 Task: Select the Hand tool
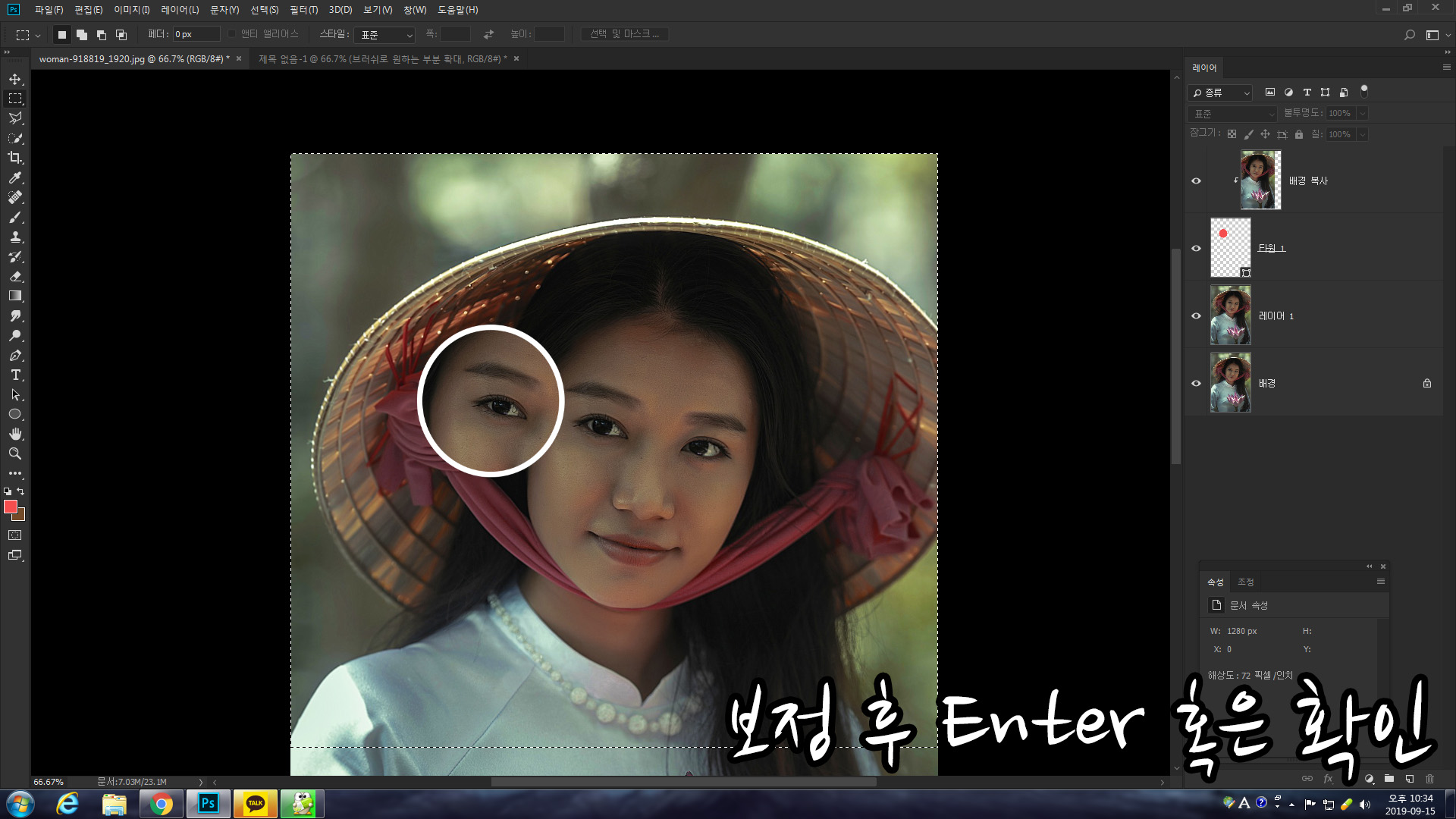15,434
